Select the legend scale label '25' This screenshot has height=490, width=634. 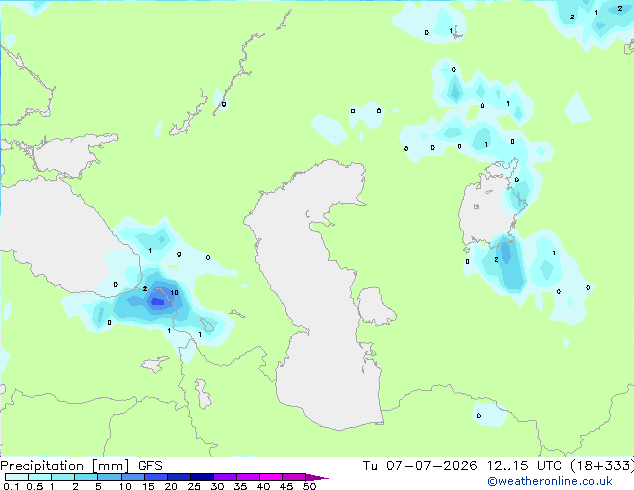[x=194, y=486]
